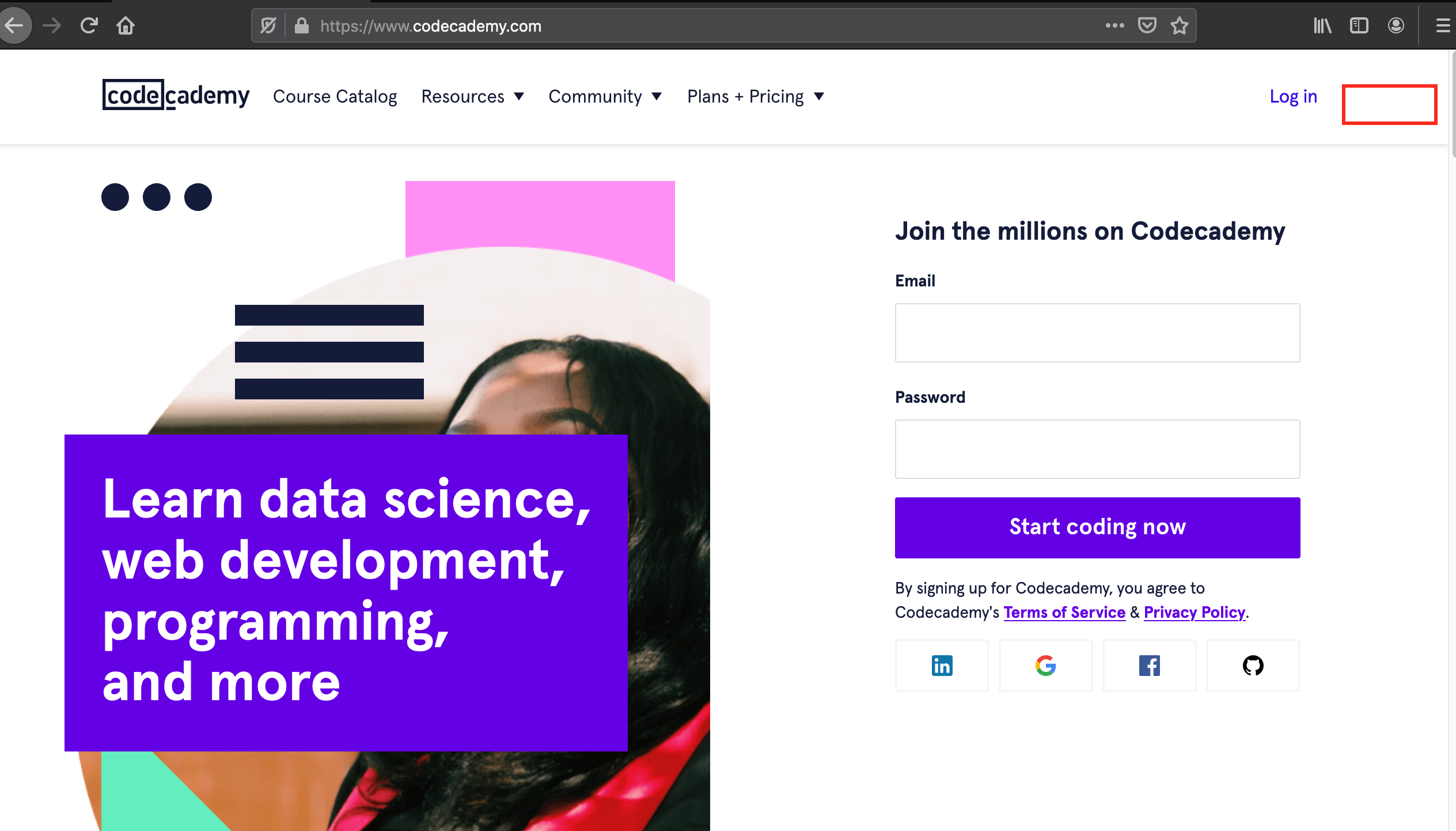Viewport: 1456px width, 831px height.
Task: Click the Start coding now button
Action: [1097, 527]
